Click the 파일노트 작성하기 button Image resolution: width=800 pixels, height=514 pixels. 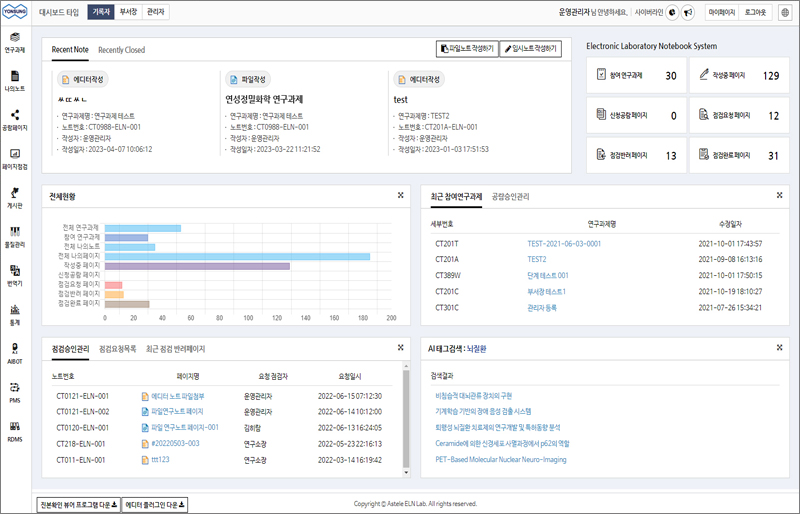(467, 49)
